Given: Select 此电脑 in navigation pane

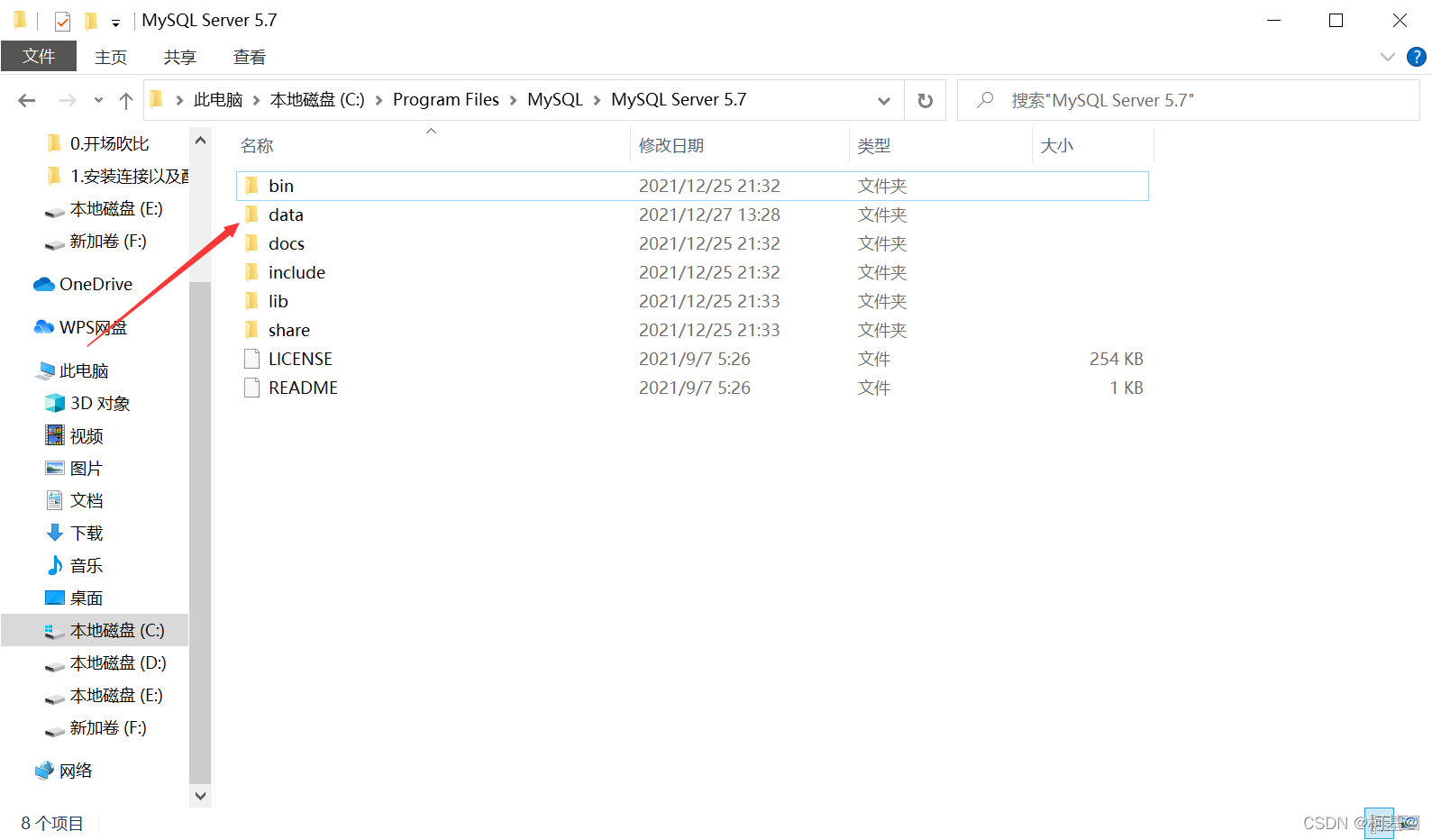Looking at the screenshot, I should coord(71,370).
